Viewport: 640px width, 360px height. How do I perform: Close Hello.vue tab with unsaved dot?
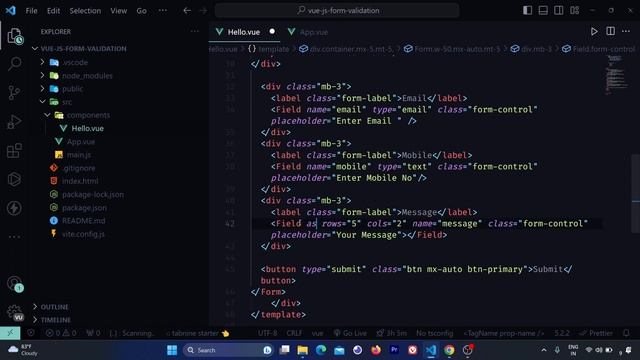point(272,31)
